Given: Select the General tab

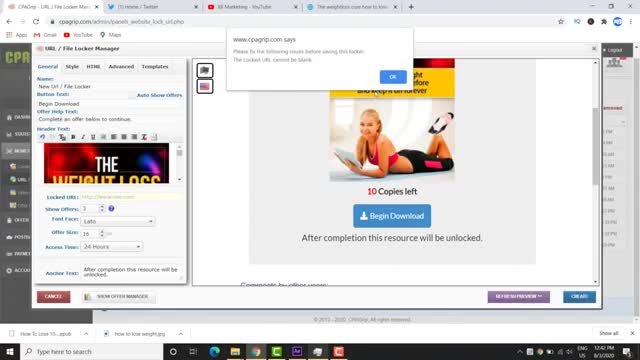Looking at the screenshot, I should [x=48, y=67].
